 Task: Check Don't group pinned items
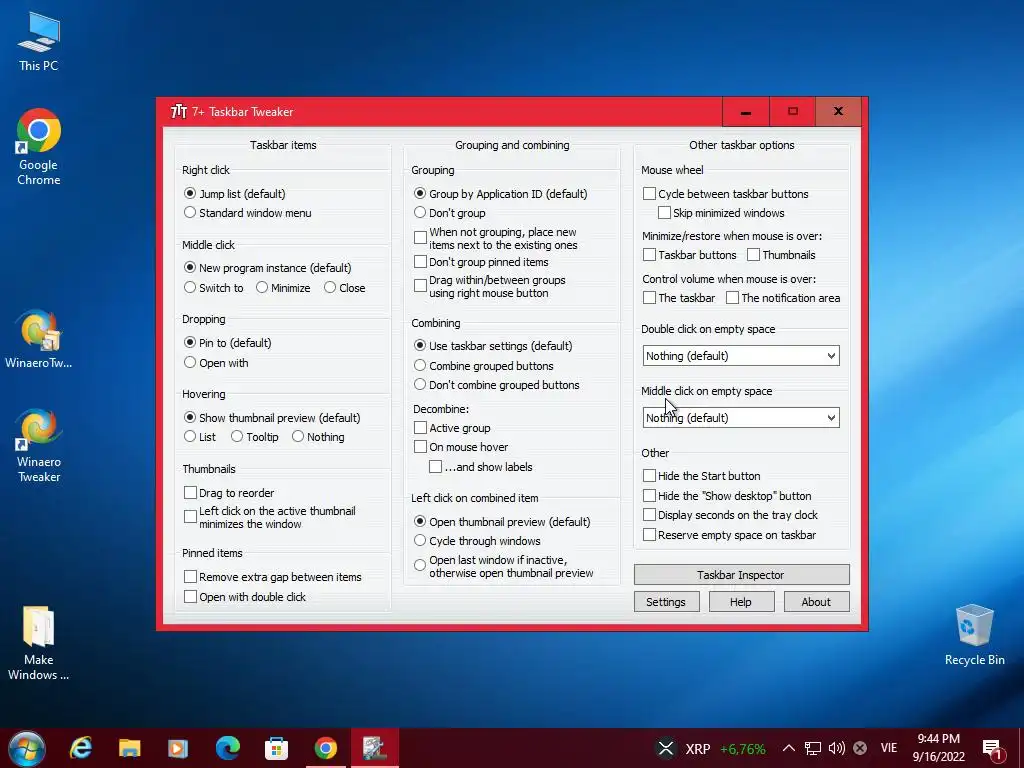pos(481,263)
